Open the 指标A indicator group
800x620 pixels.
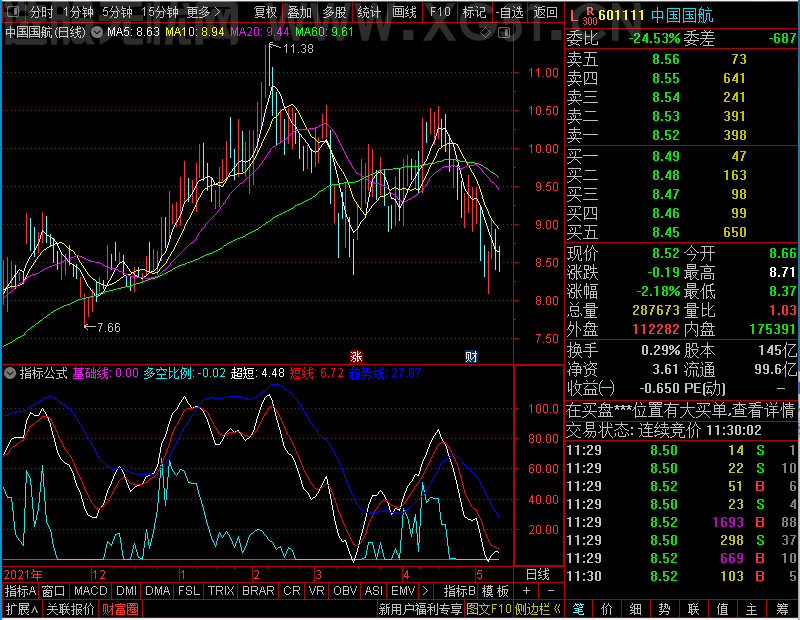click(x=20, y=591)
